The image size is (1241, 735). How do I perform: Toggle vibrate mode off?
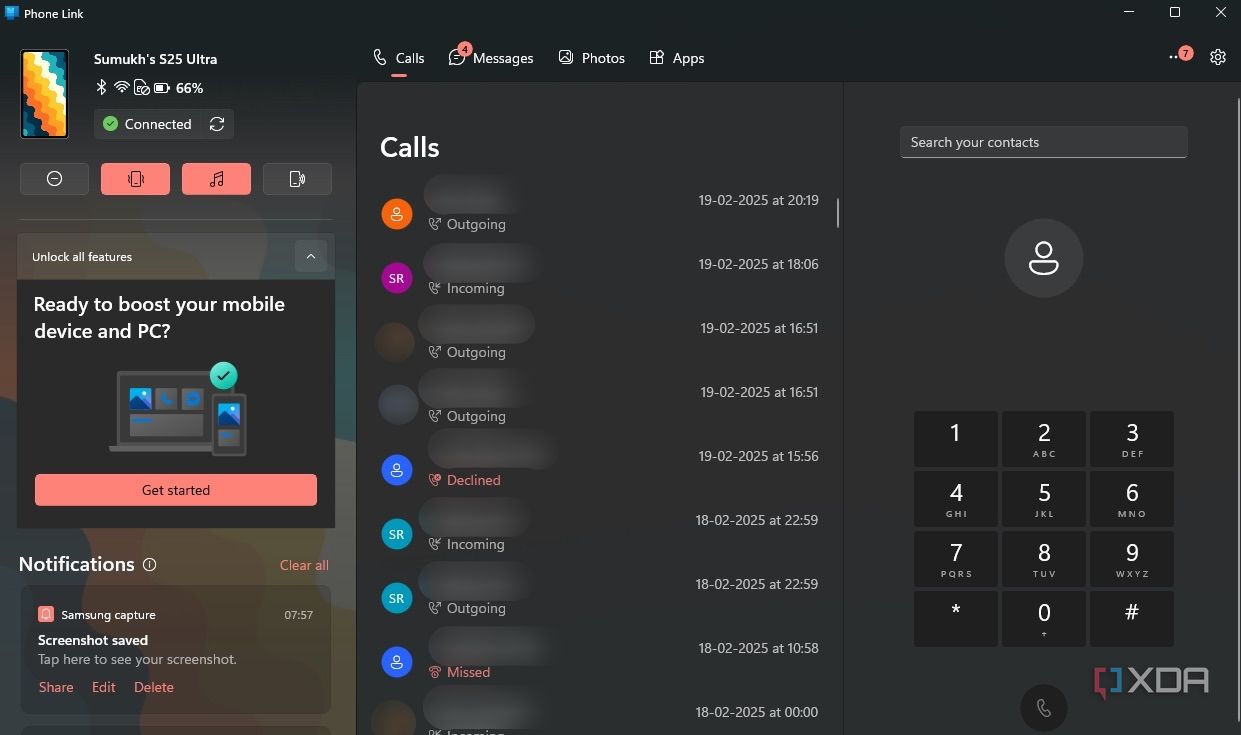pos(135,178)
